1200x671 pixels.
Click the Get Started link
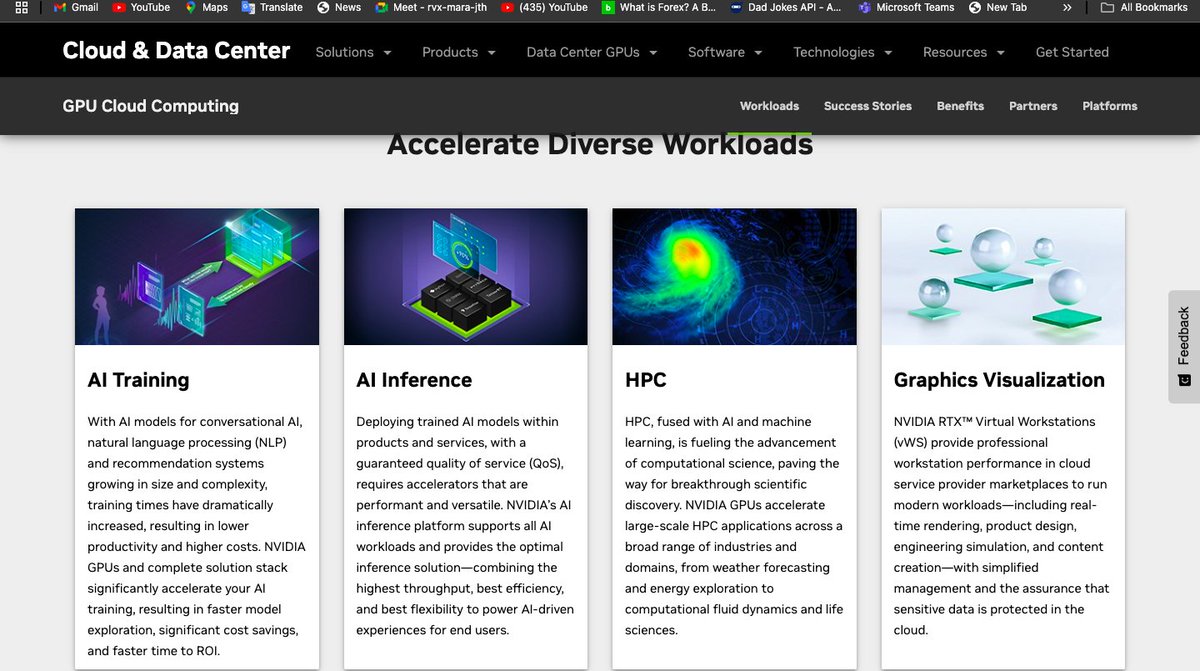coord(1072,52)
